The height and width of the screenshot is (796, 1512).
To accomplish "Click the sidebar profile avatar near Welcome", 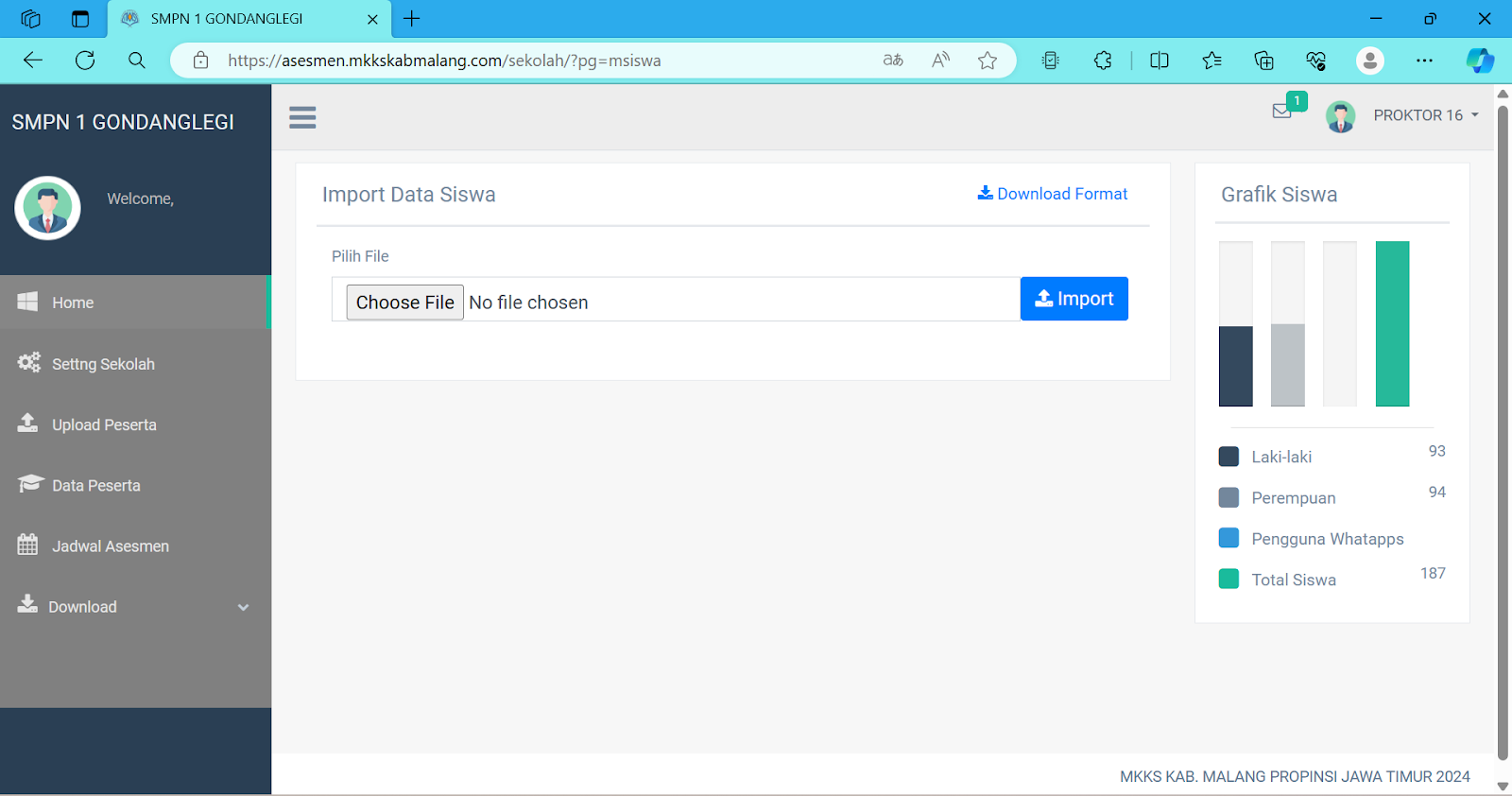I will tap(47, 208).
